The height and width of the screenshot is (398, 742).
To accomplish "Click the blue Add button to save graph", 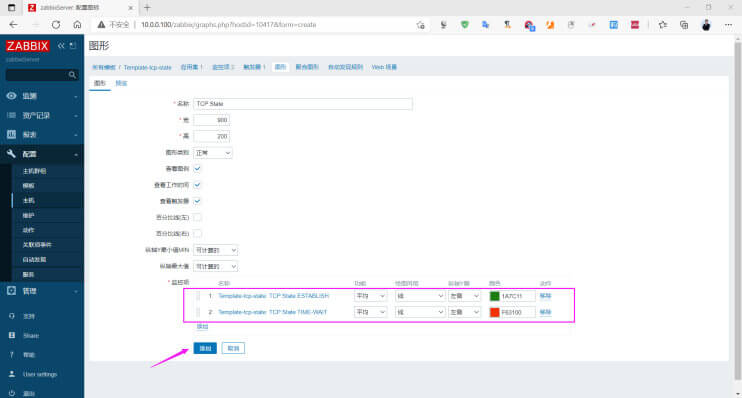I will pyautogui.click(x=205, y=348).
